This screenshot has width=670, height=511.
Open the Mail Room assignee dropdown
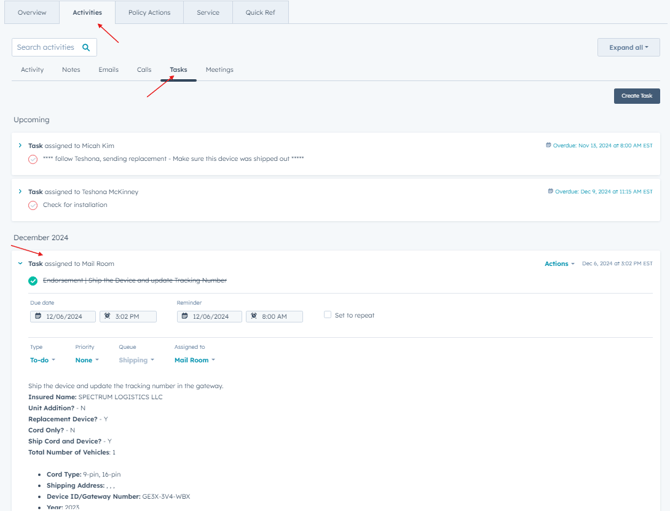[194, 360]
